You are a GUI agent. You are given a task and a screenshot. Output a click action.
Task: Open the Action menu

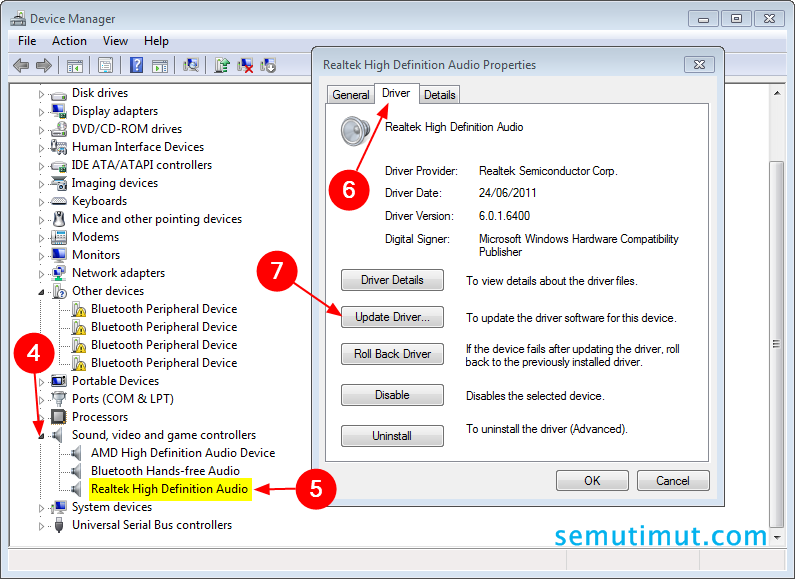tap(69, 41)
